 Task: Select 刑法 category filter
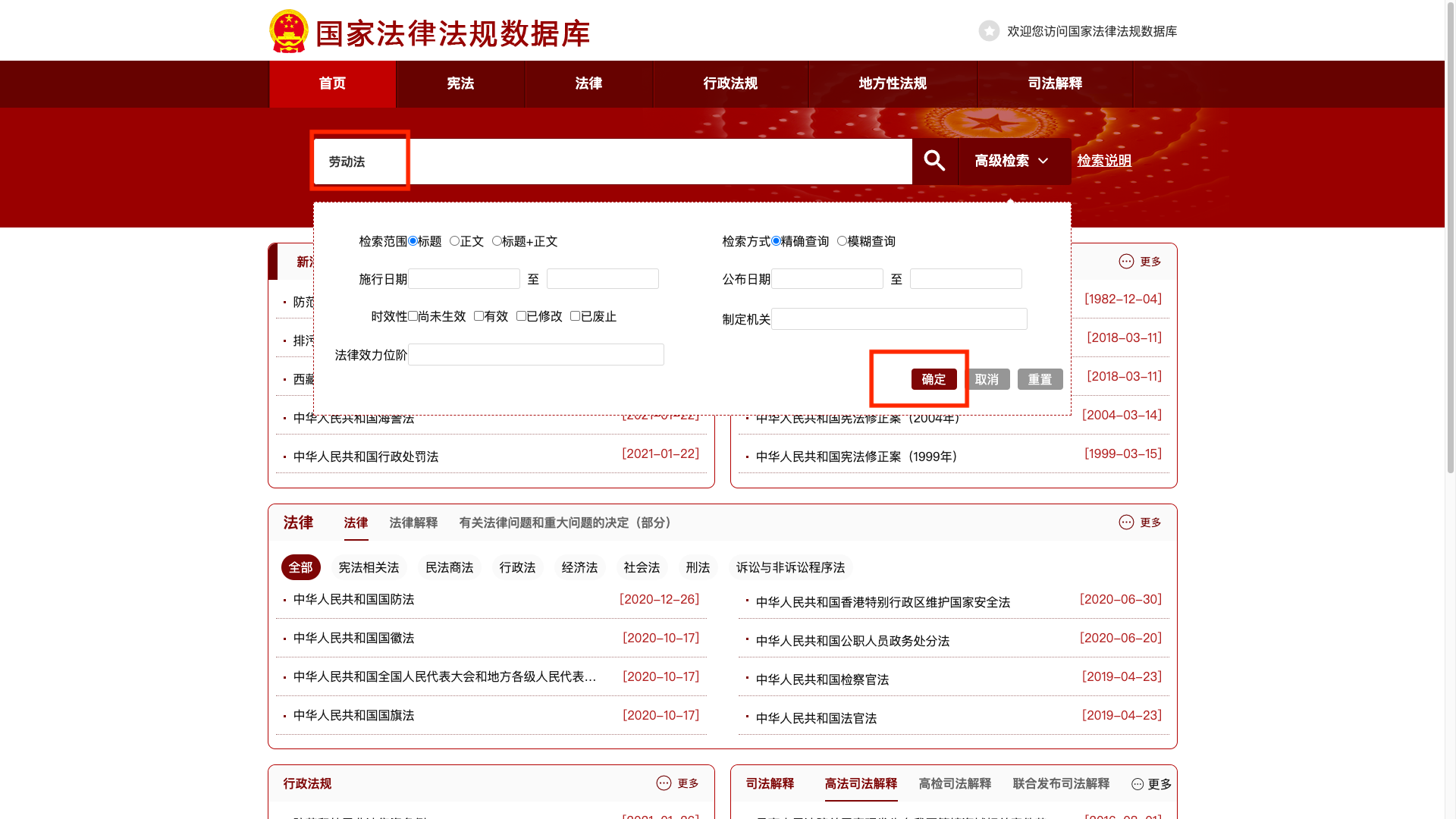tap(697, 567)
